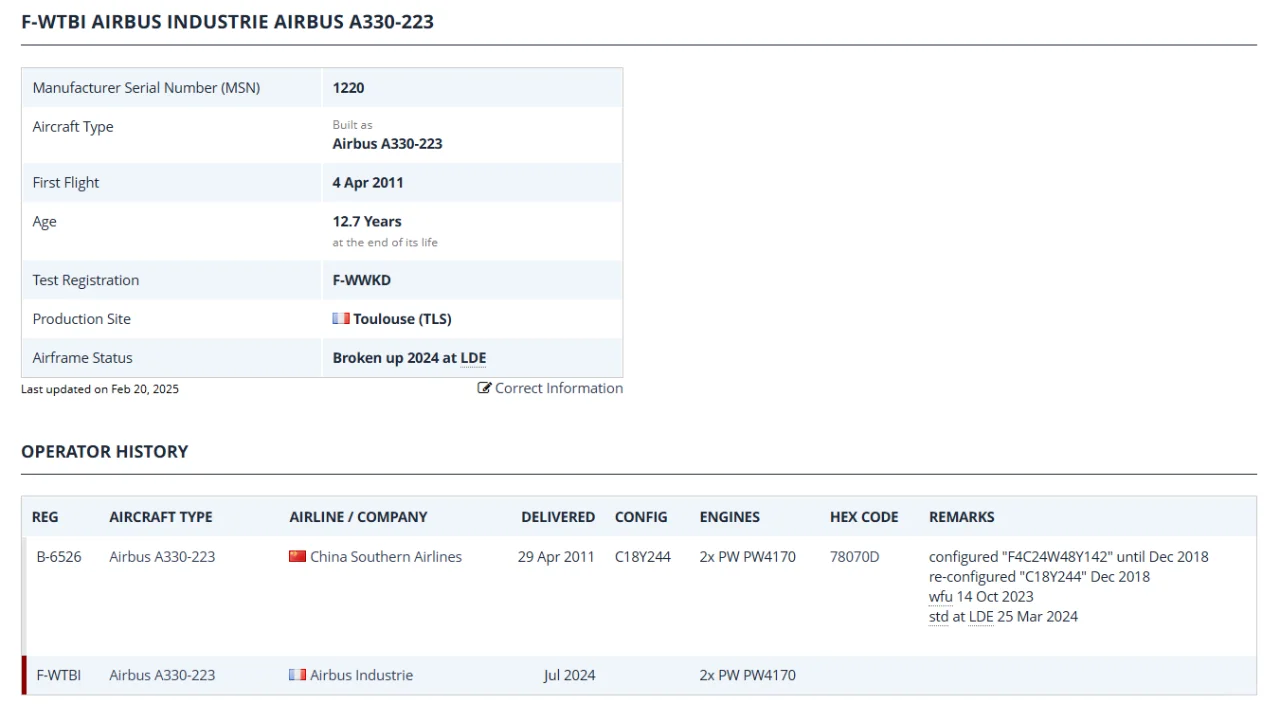Select the MSN value 1220
This screenshot has height=716, width=1280.
[348, 88]
